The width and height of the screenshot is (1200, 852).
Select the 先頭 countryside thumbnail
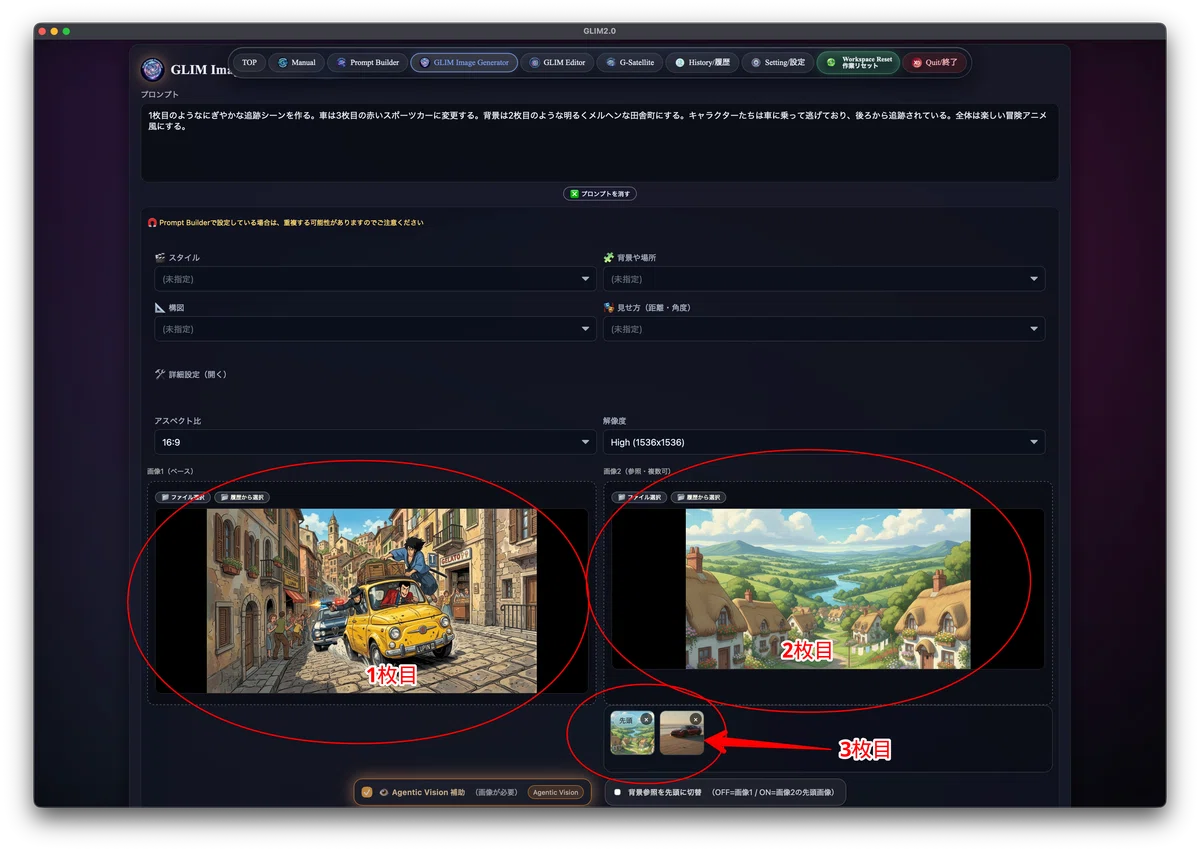632,733
